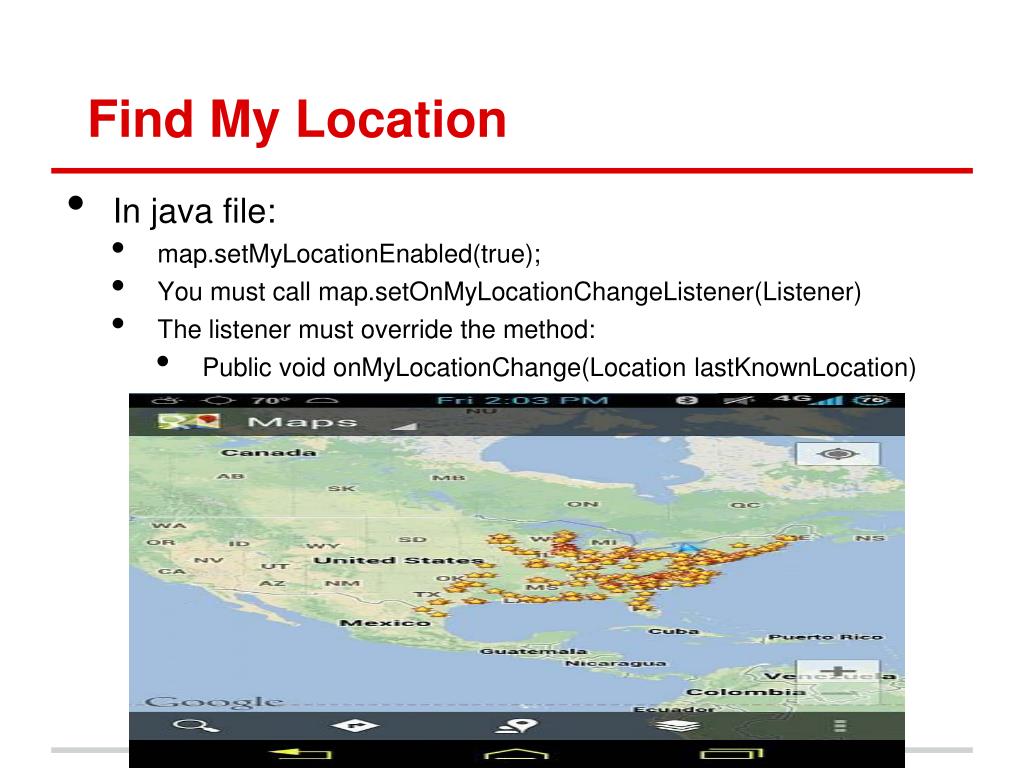1024x768 pixels.
Task: Click the 'United States' map label
Action: click(398, 561)
